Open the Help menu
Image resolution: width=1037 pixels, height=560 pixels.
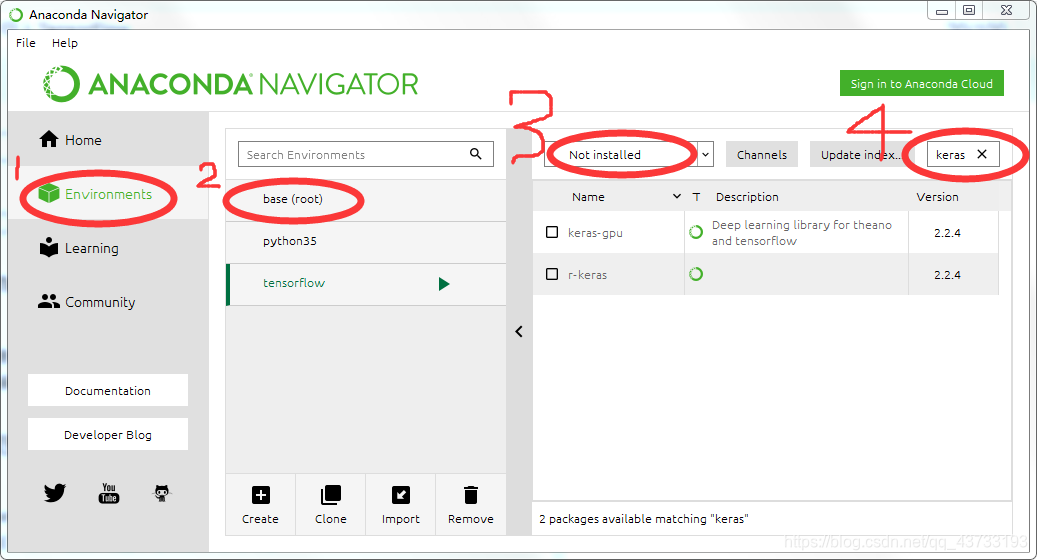tap(65, 42)
